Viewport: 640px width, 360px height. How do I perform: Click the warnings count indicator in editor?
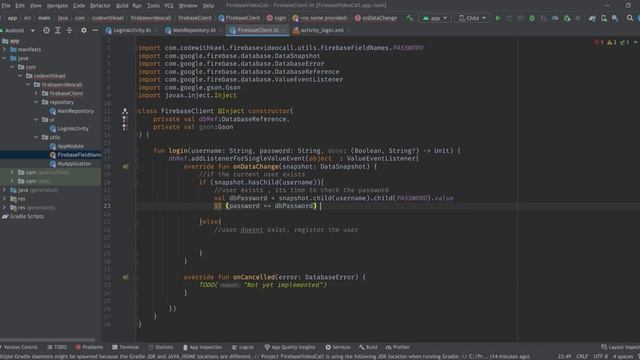[611, 42]
